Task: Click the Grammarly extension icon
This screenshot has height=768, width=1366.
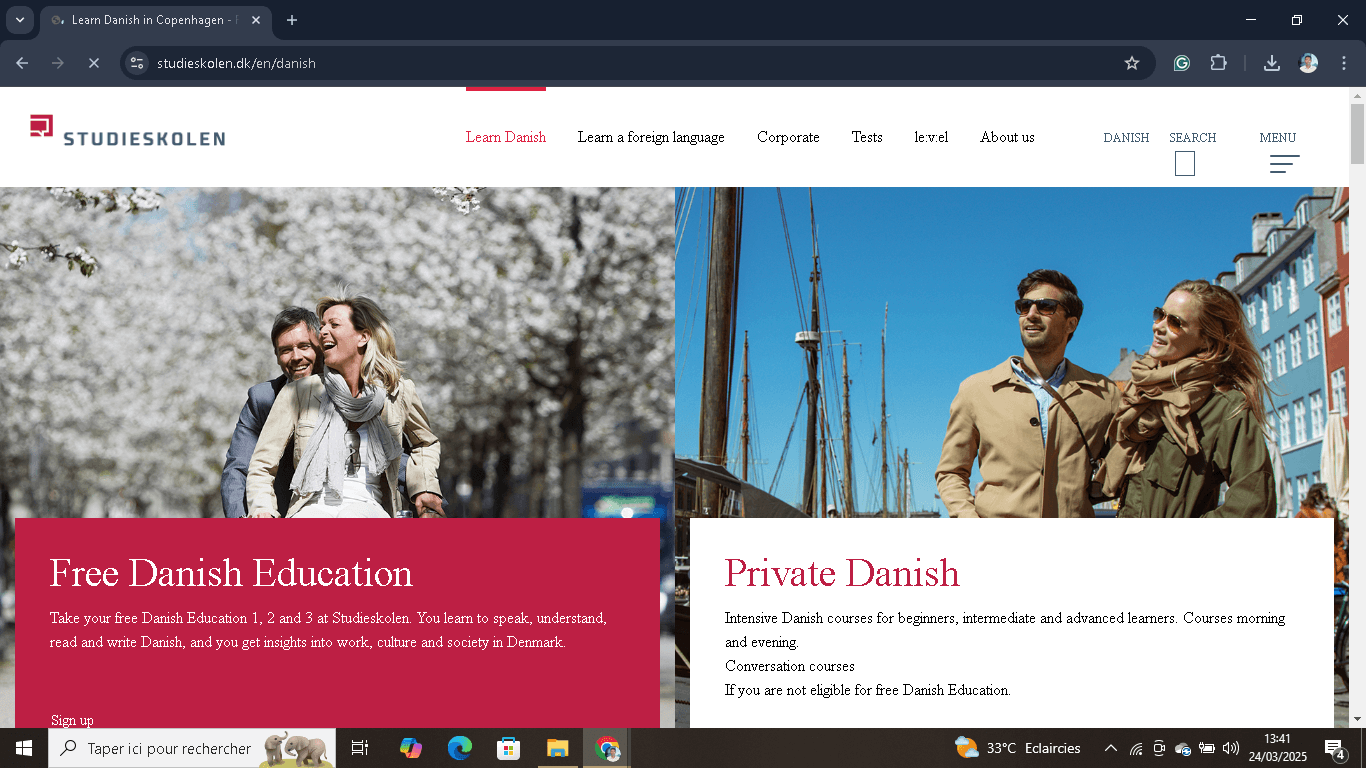Action: click(1181, 62)
